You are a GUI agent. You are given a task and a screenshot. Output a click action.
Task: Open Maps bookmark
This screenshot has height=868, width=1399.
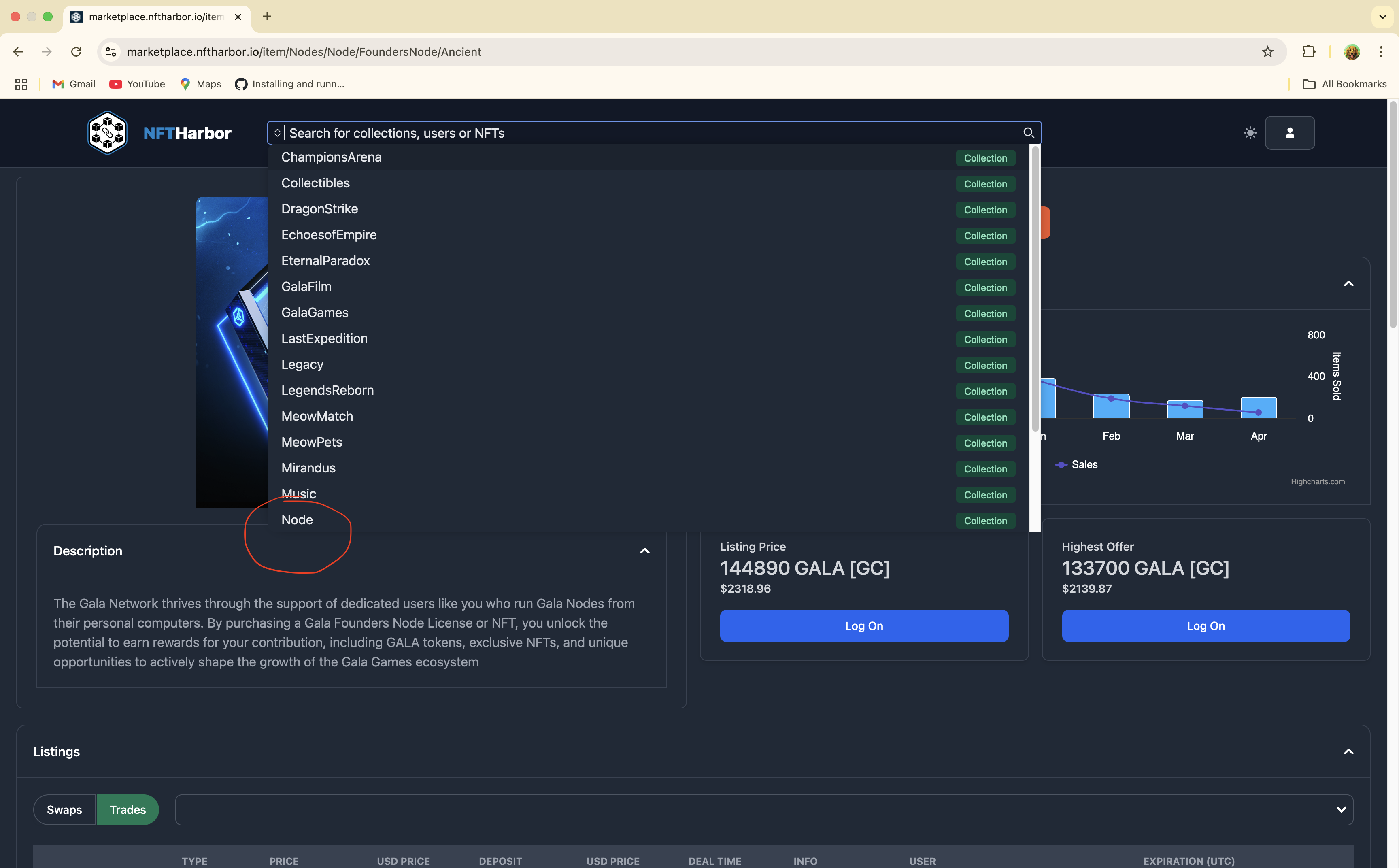(201, 84)
